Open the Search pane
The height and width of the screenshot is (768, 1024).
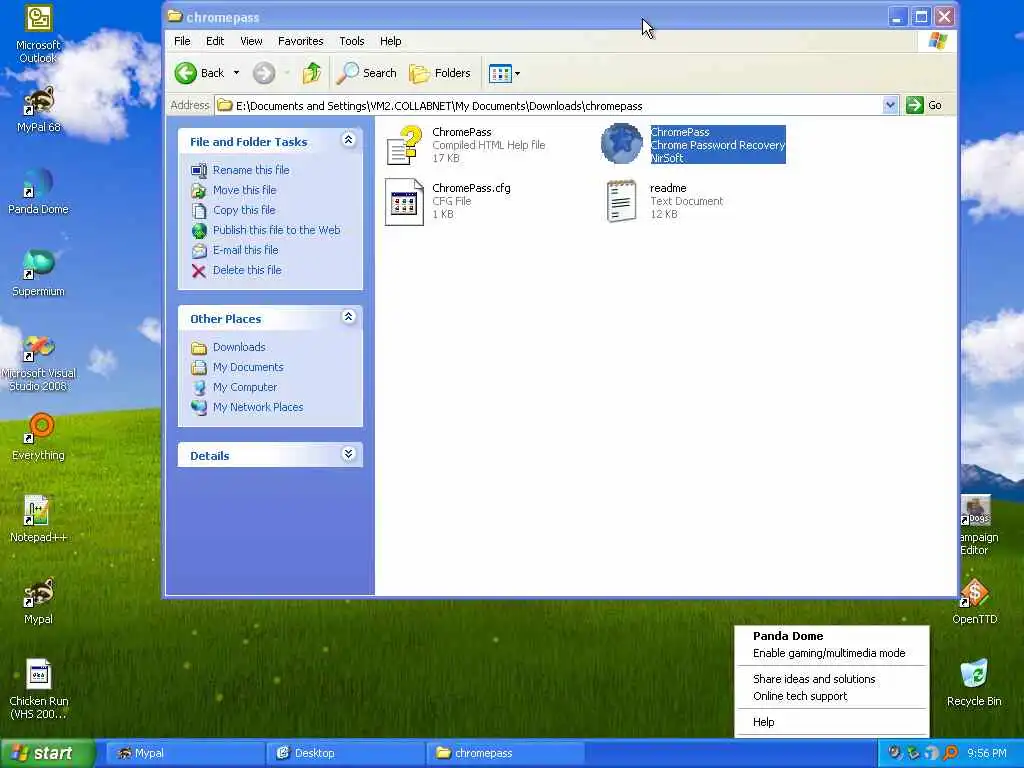[366, 73]
